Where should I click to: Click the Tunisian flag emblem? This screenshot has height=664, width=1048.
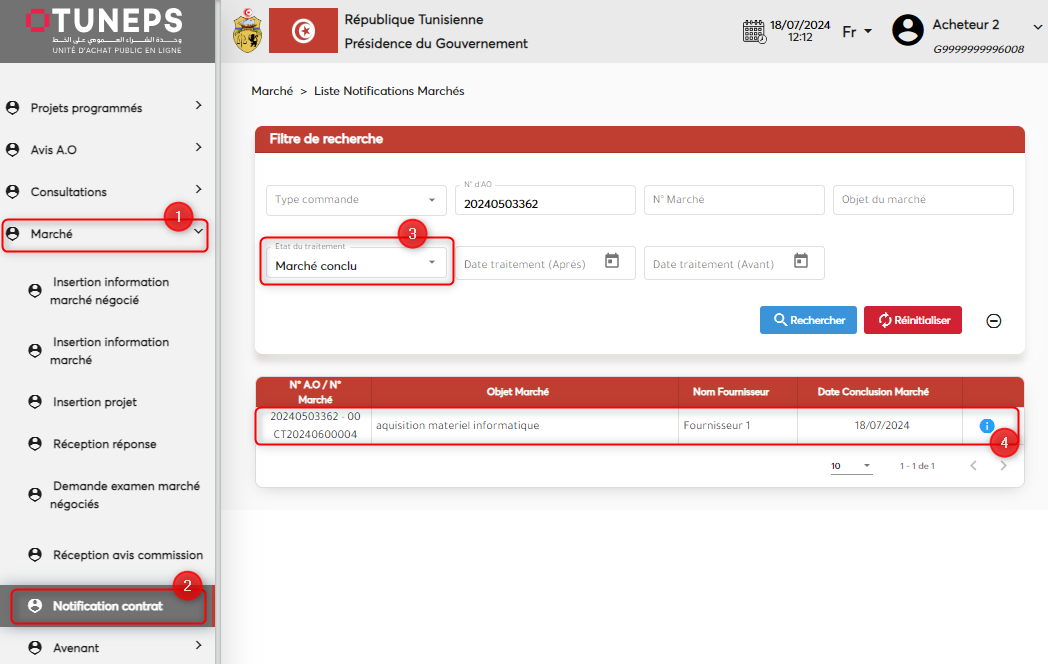[x=303, y=31]
